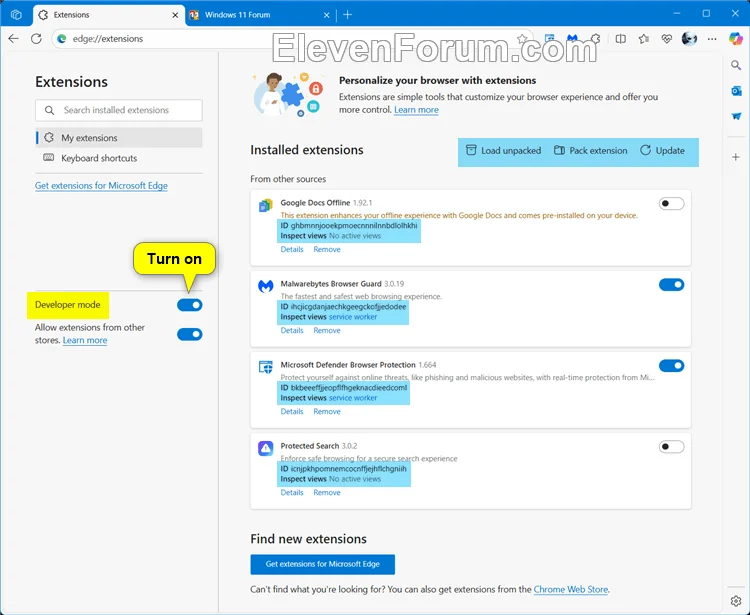This screenshot has width=750, height=615.
Task: Open a new tab with plus button
Action: (x=348, y=15)
